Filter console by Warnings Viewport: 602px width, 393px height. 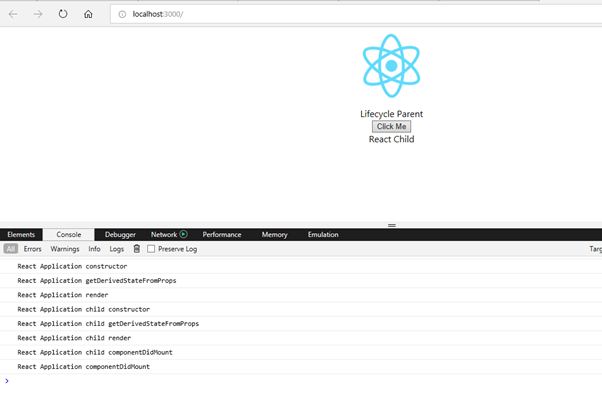[x=65, y=249]
